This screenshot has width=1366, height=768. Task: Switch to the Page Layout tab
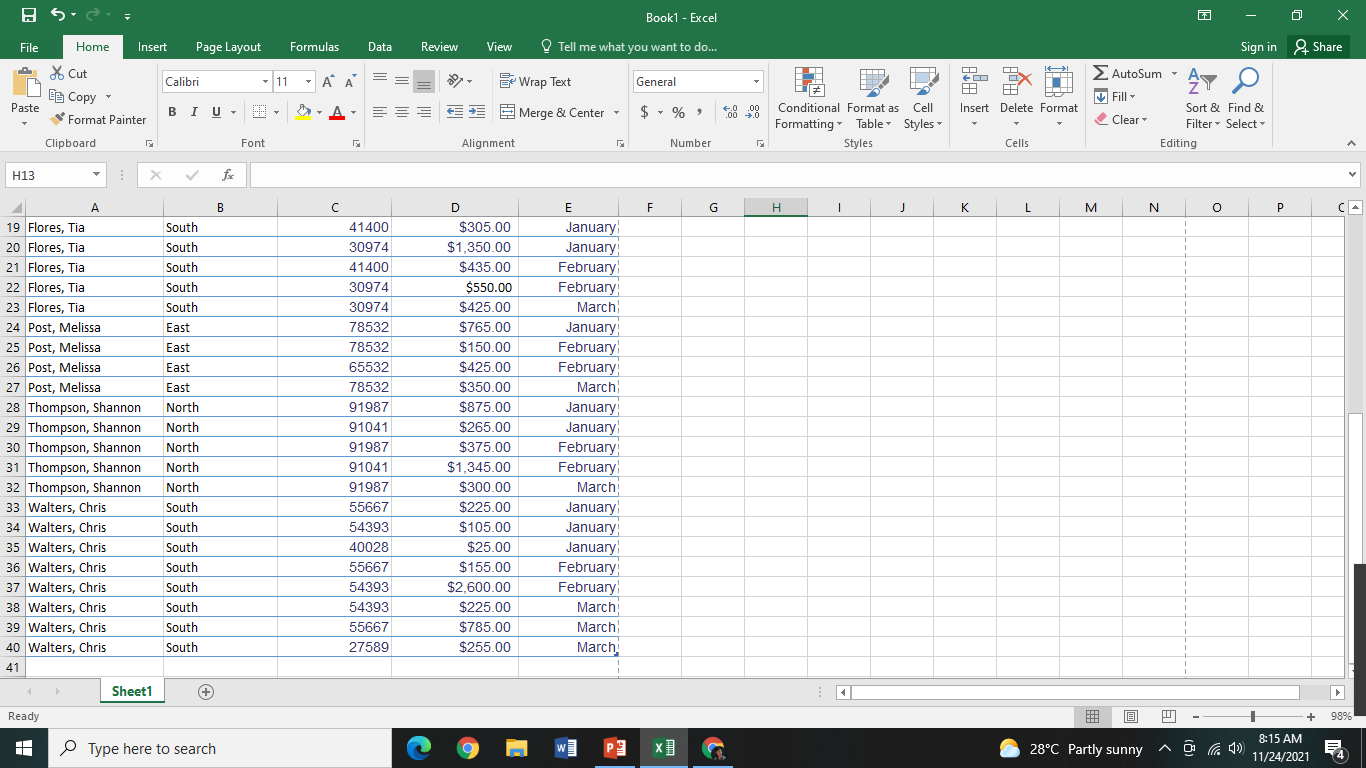228,47
